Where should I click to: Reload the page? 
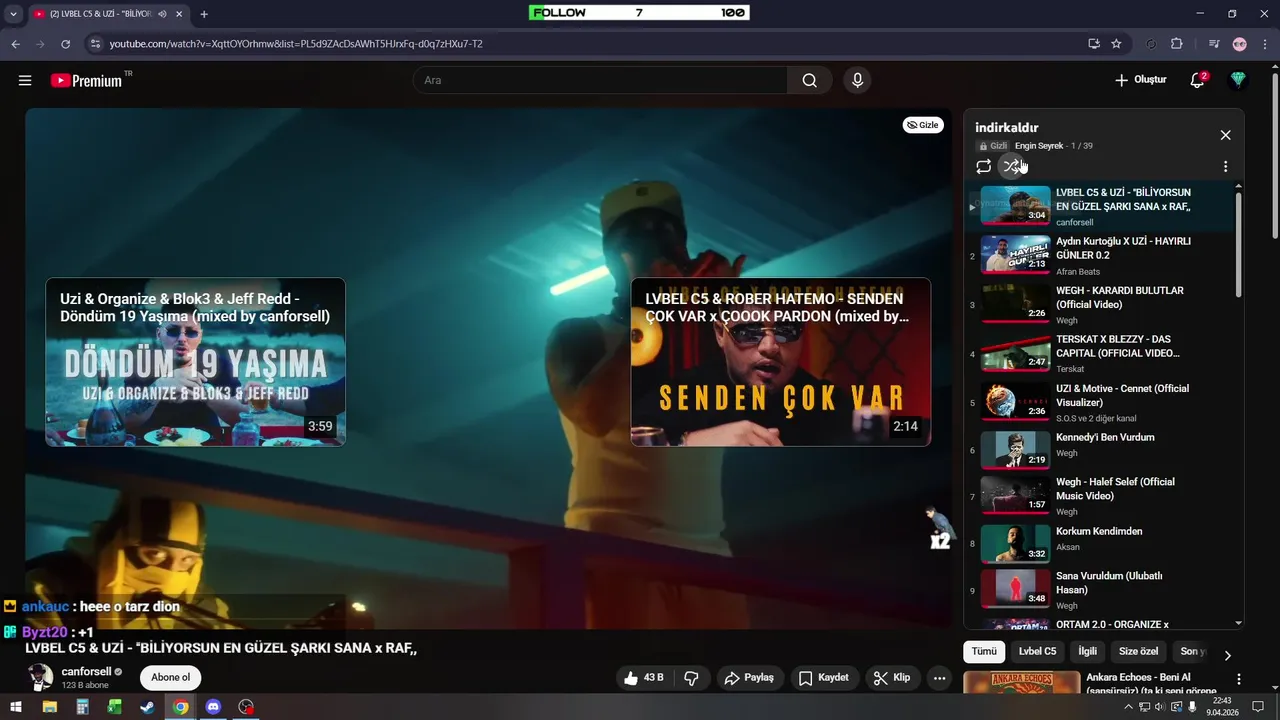66,44
